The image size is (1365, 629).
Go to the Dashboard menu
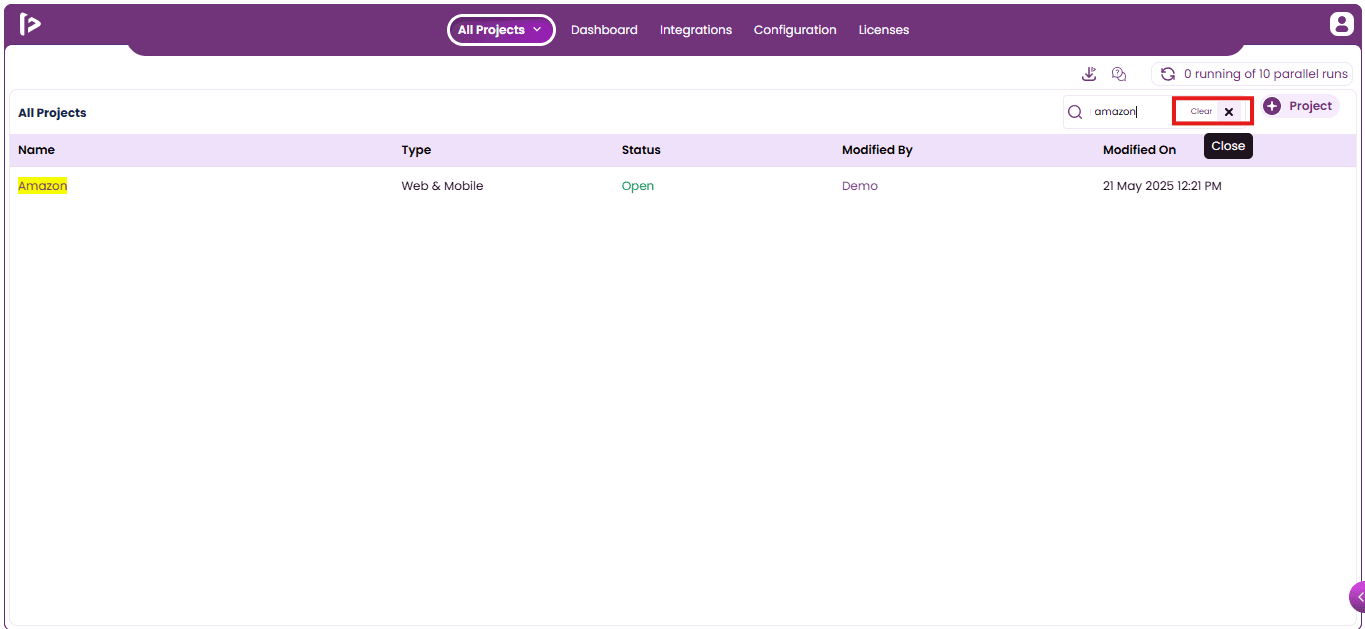604,30
